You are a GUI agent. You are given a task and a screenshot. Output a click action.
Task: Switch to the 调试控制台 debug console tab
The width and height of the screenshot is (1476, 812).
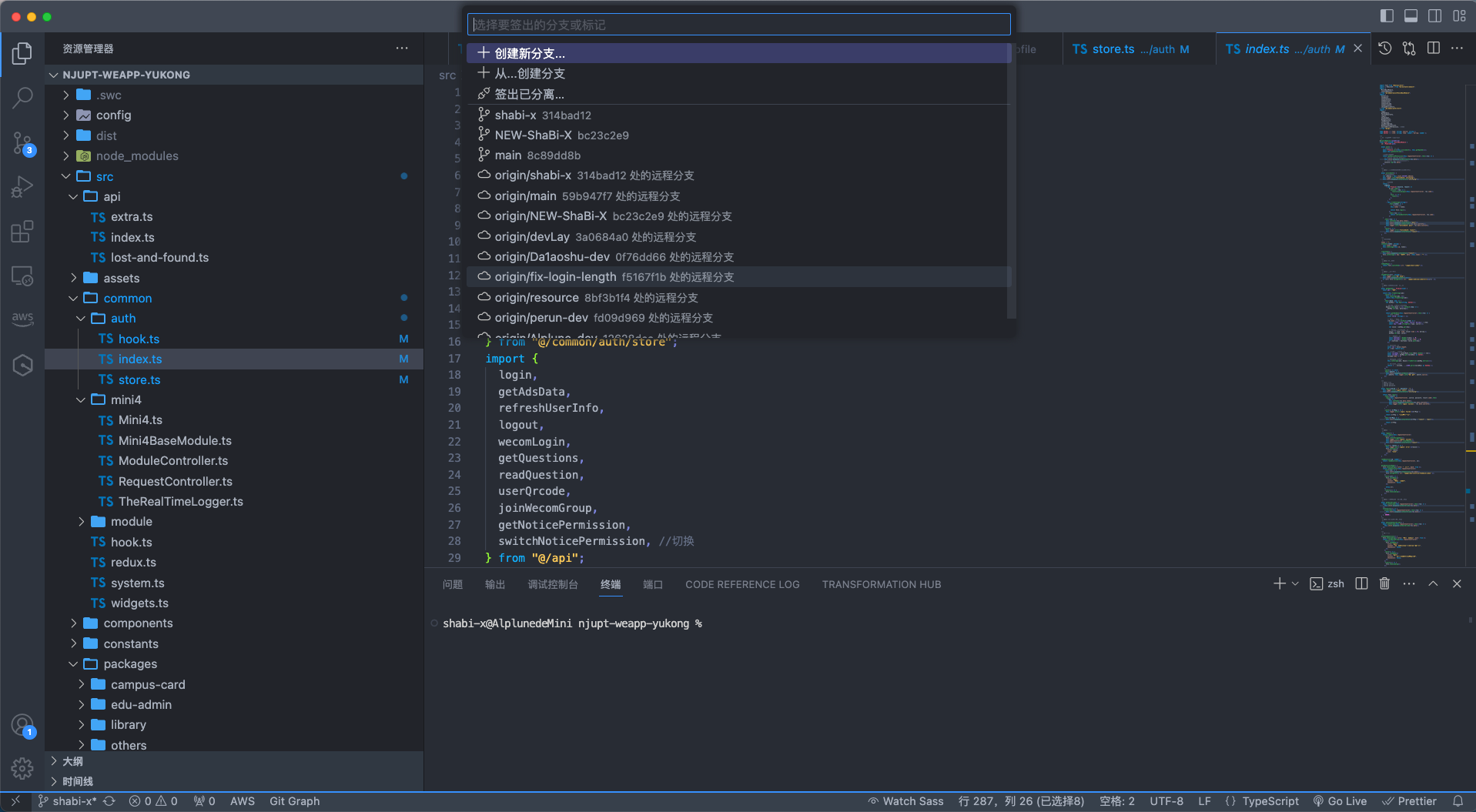[553, 584]
